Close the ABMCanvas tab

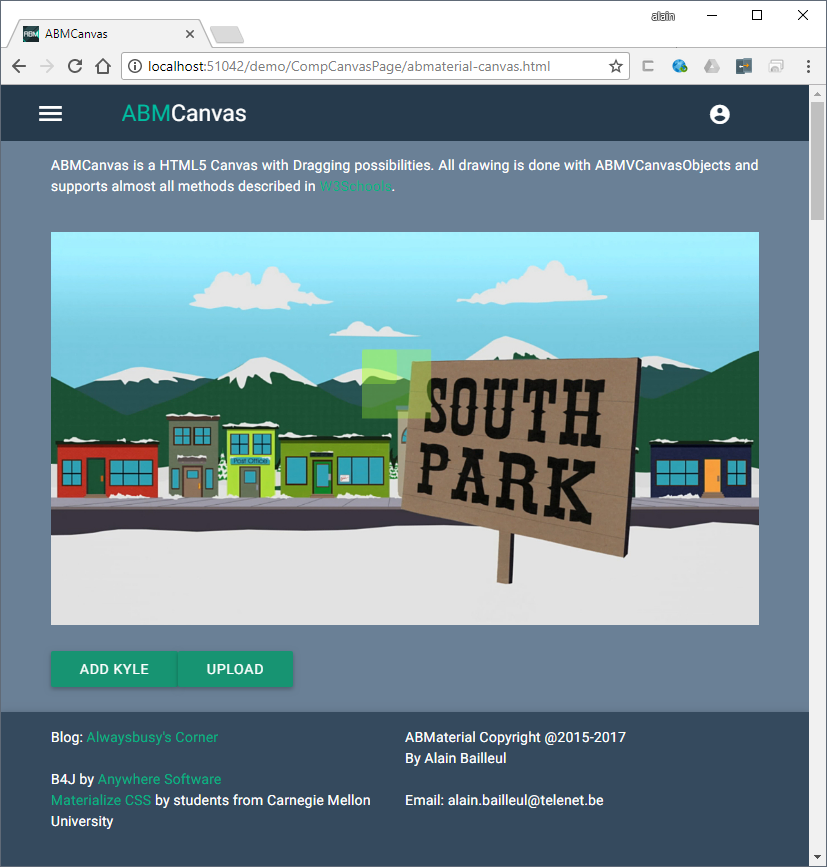[x=190, y=34]
